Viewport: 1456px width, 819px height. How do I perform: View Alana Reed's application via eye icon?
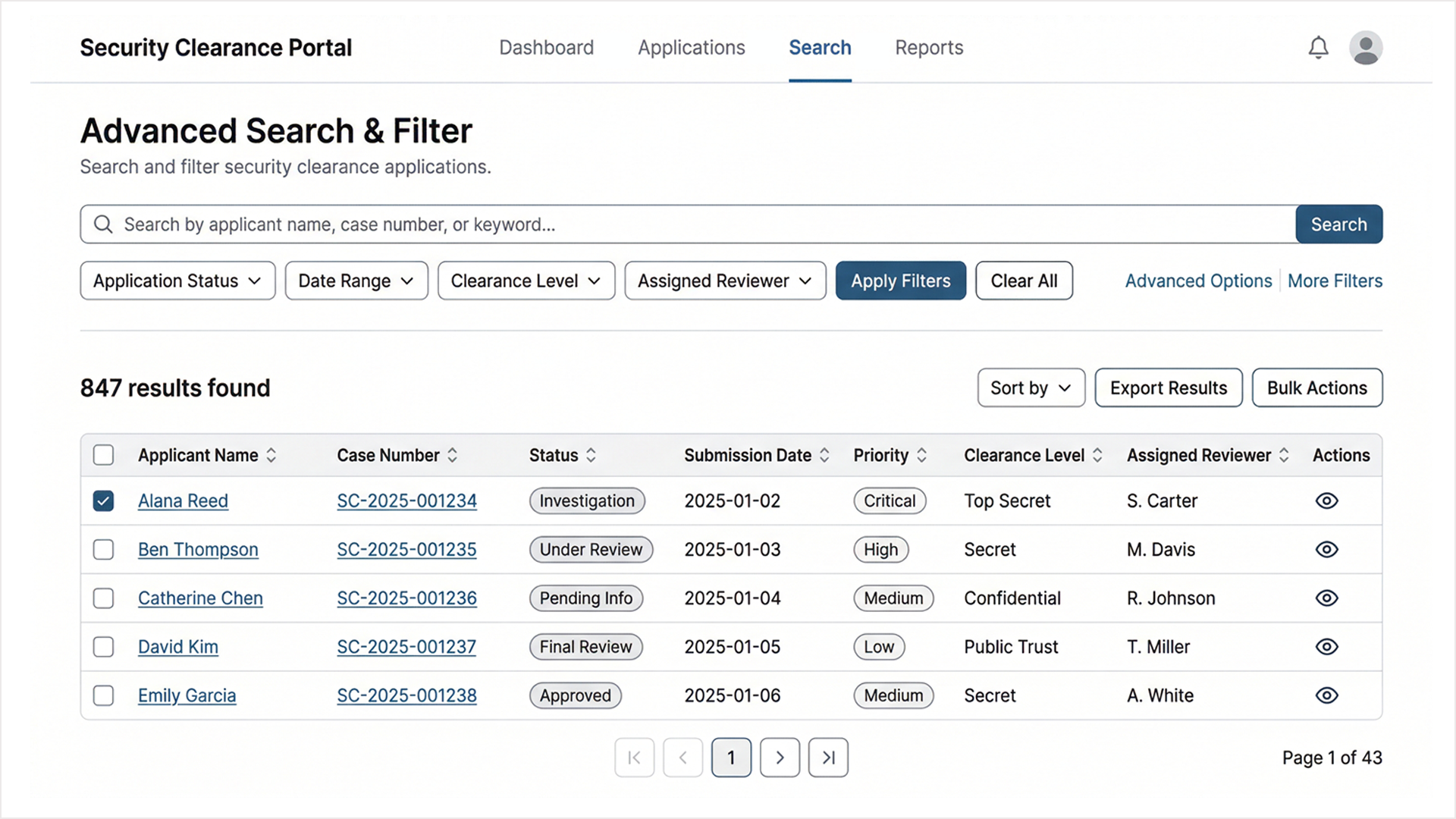point(1326,501)
